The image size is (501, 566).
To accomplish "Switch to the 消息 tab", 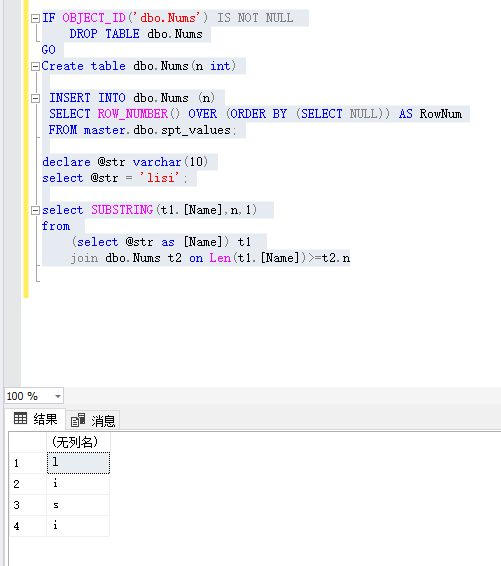I will coord(93,421).
